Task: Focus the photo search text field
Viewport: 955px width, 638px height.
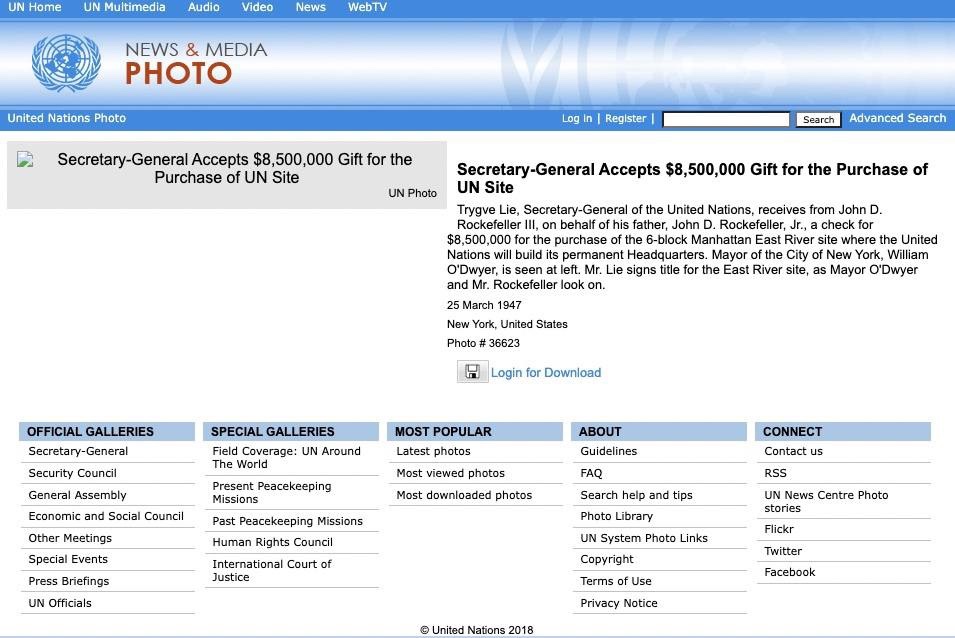Action: click(x=726, y=119)
